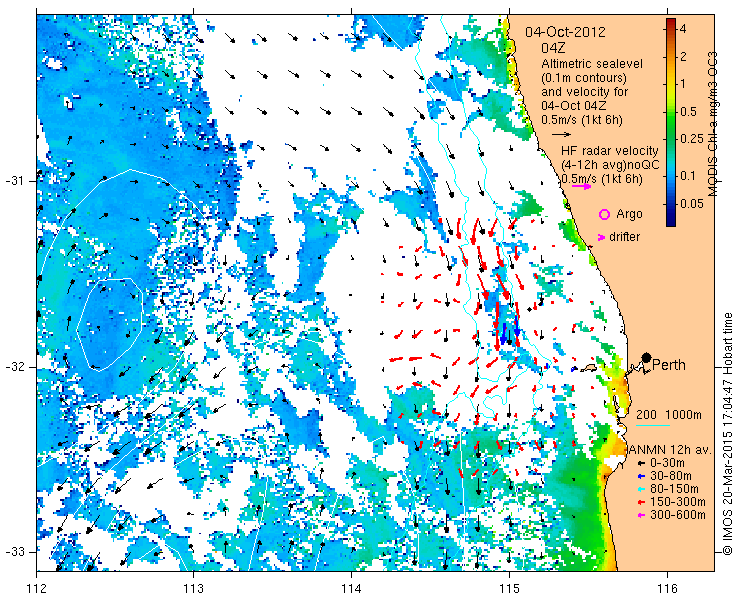Click the cyan 200 1000m isobath legend line
This screenshot has height=600, width=740.
[x=653, y=425]
